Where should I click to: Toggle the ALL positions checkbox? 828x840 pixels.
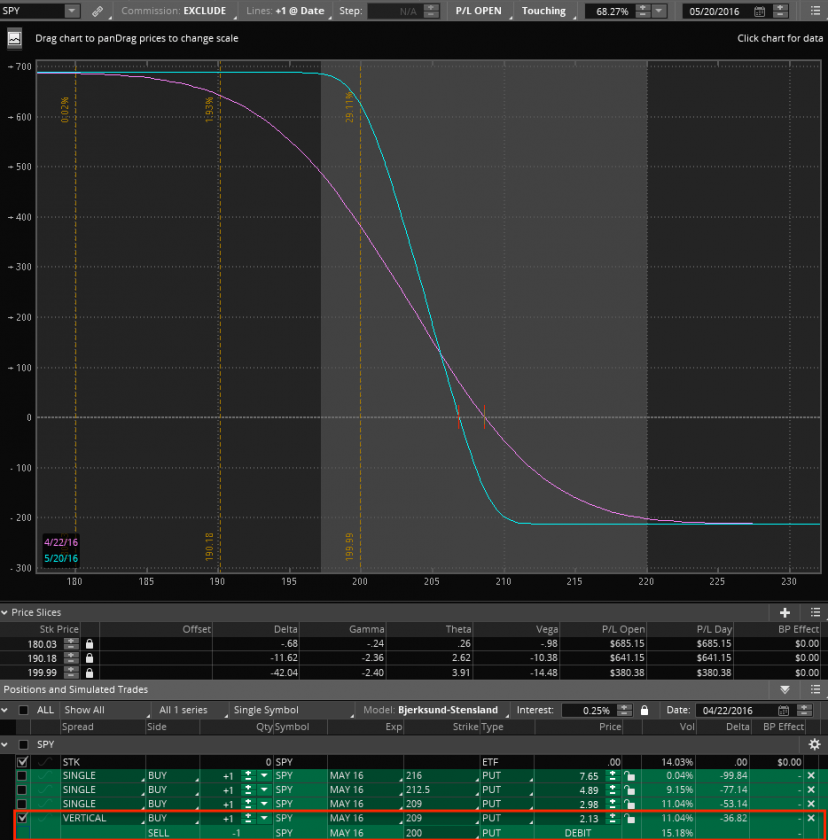[x=23, y=710]
